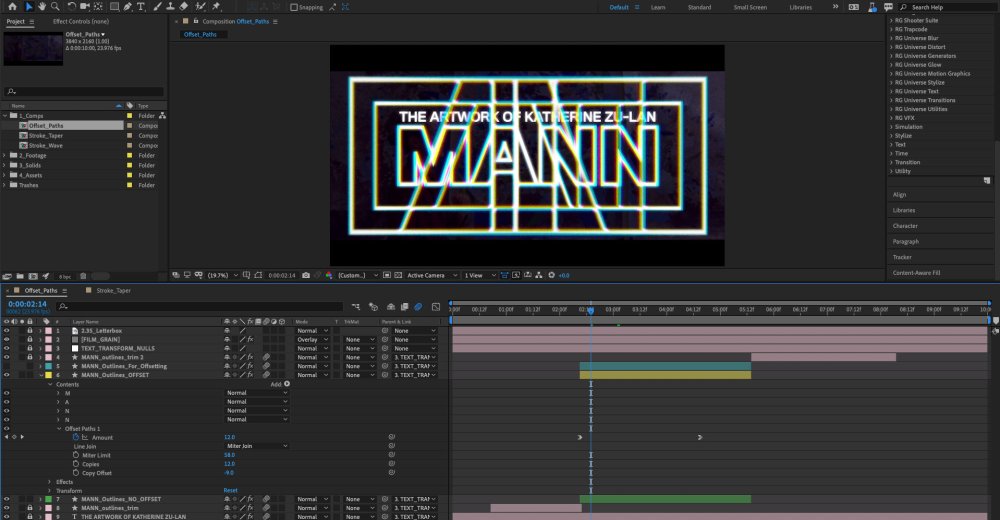This screenshot has width=1000, height=520.
Task: Create new folder in Project panel
Action: click(x=20, y=276)
